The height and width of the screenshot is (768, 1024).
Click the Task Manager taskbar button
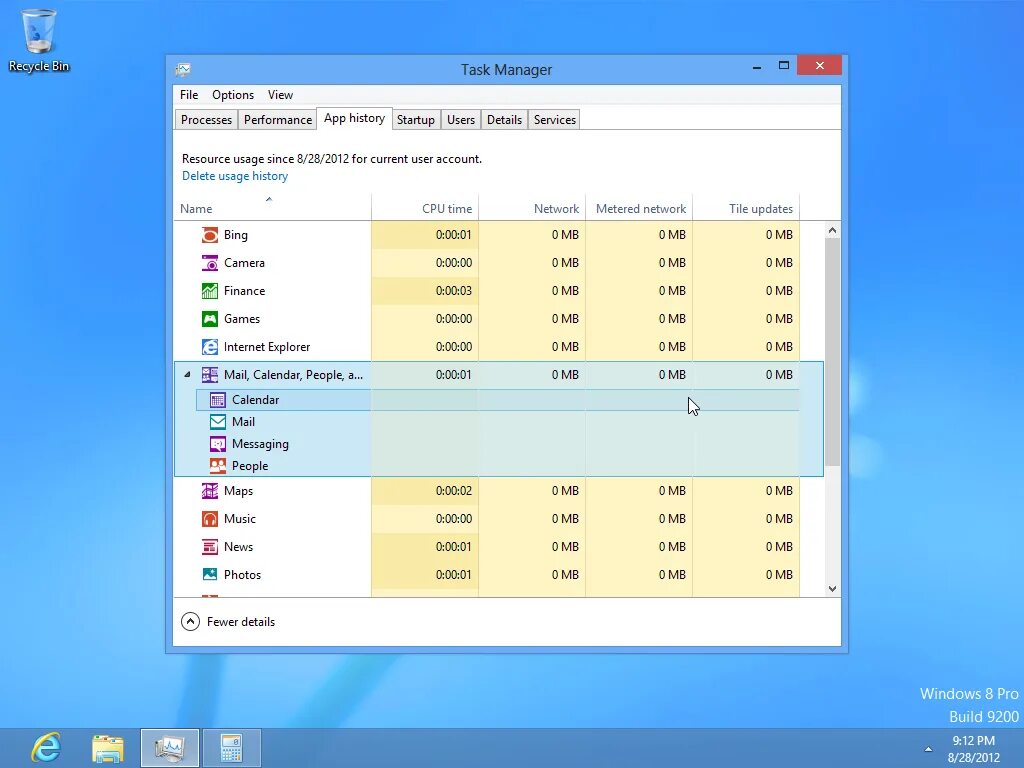tap(170, 748)
